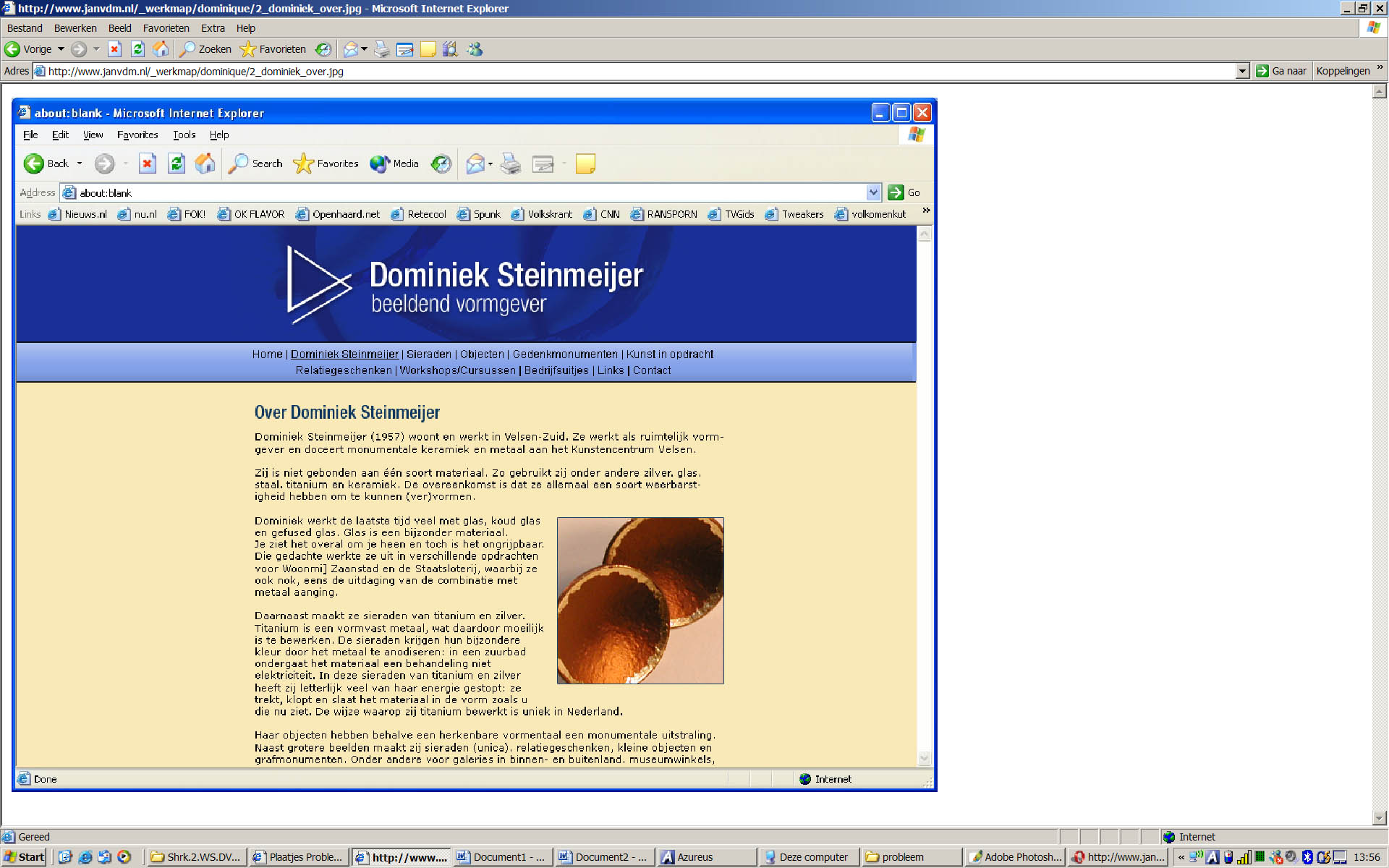Click the Nieuws.nl link in the Links bar

77,214
